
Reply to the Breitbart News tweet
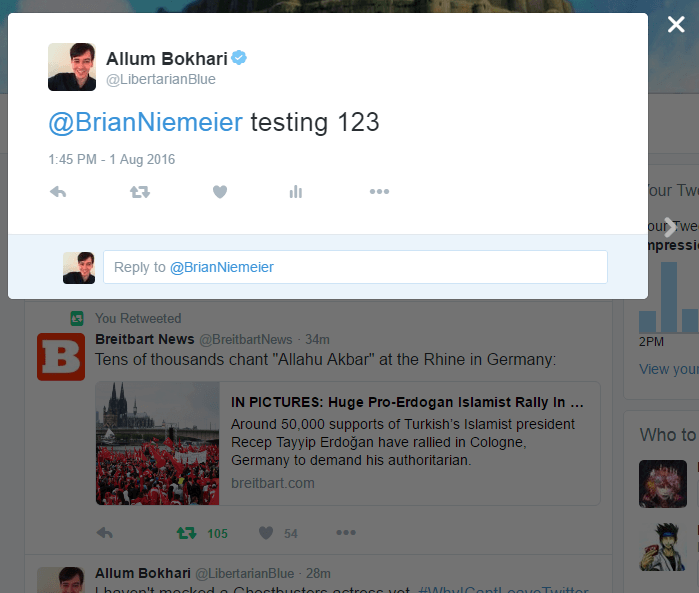[105, 533]
